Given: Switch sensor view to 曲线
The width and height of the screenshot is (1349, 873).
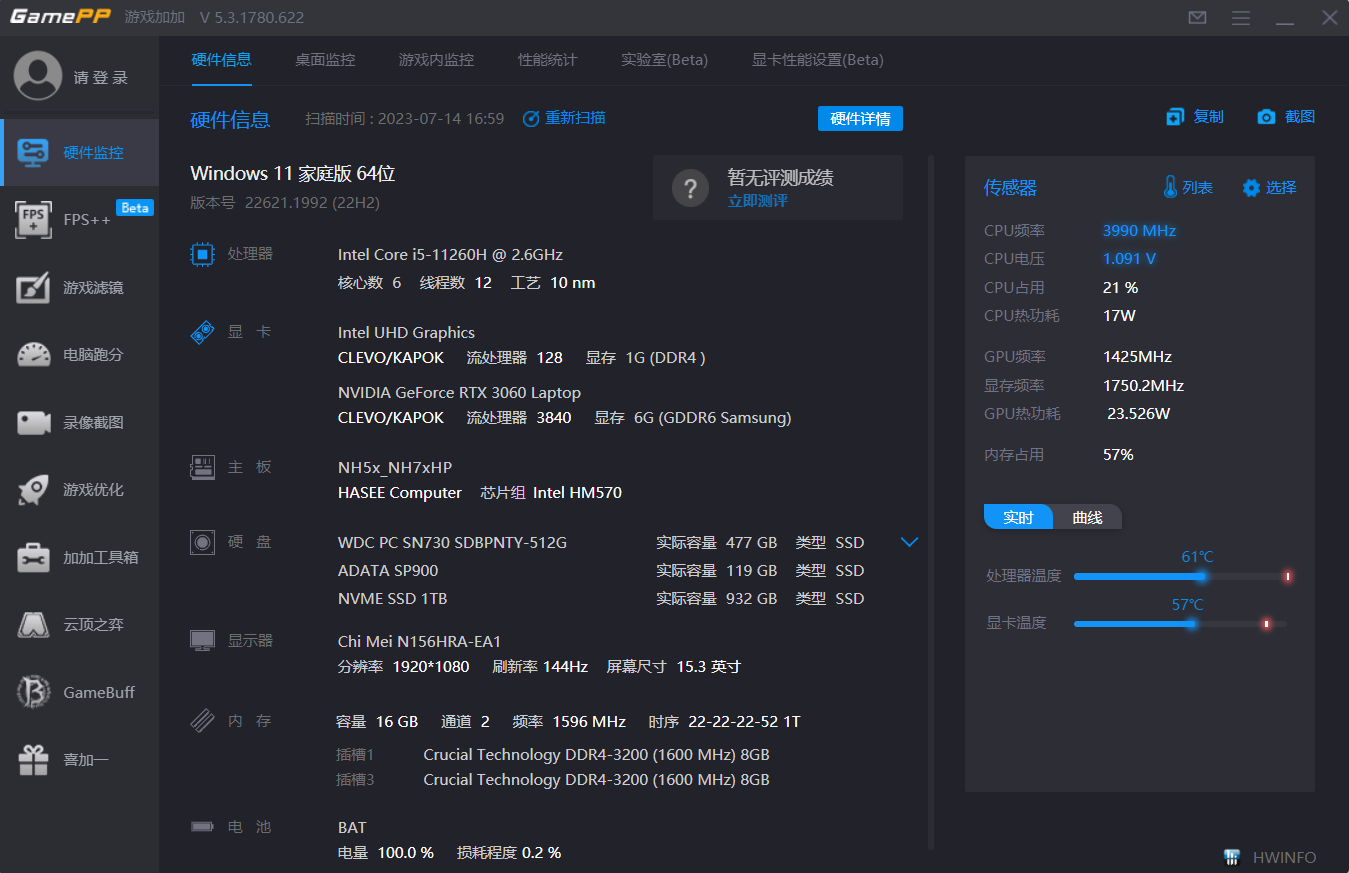Looking at the screenshot, I should [x=1087, y=517].
